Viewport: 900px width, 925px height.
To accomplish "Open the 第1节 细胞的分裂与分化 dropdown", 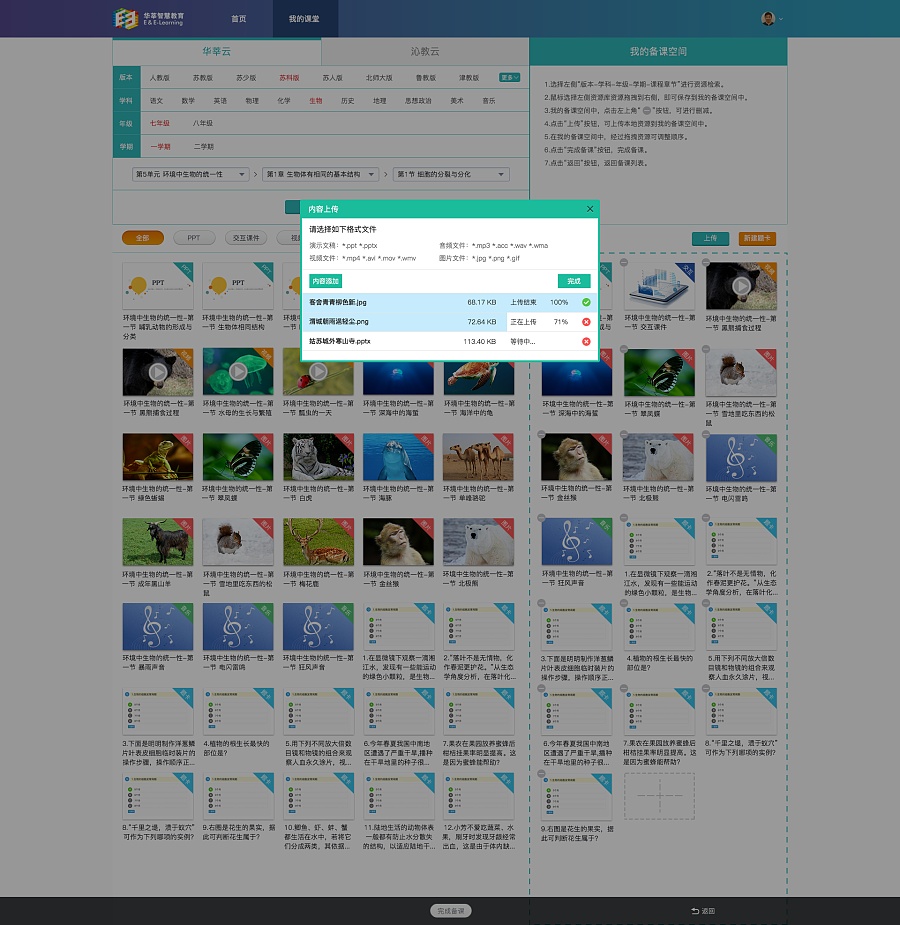I will (x=451, y=175).
